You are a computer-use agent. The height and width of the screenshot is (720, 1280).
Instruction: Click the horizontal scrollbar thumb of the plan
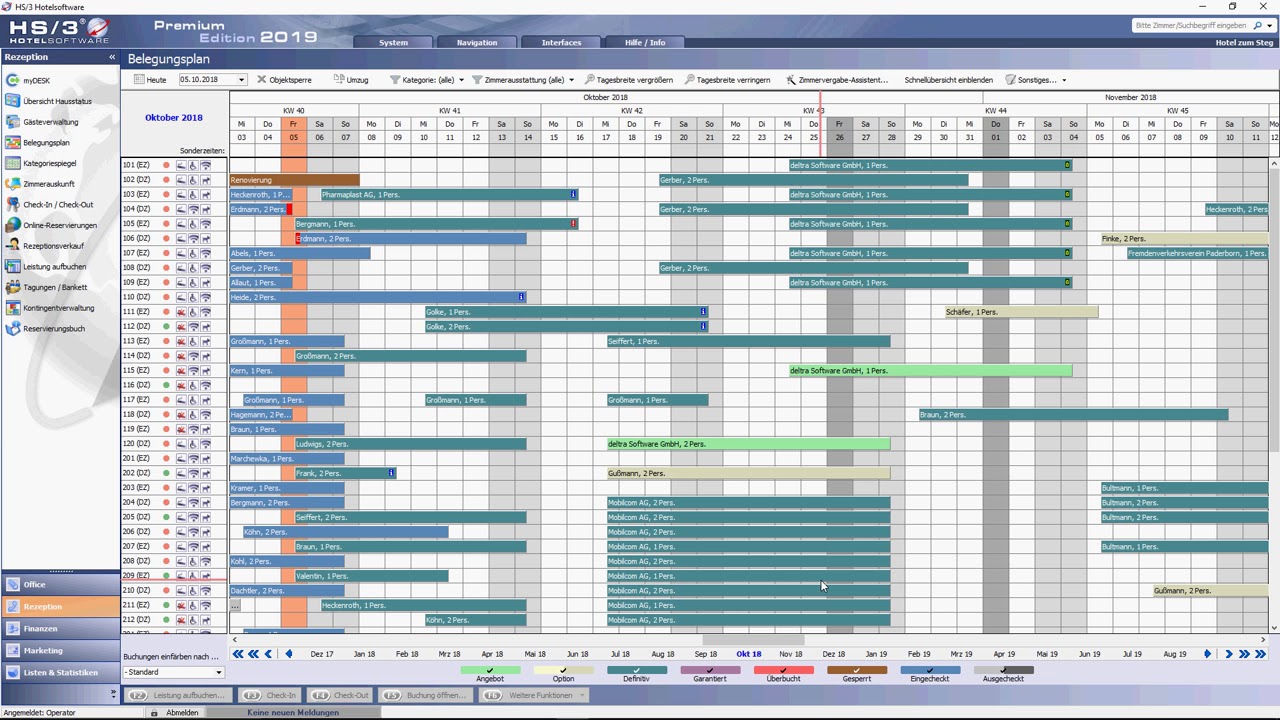(753, 640)
